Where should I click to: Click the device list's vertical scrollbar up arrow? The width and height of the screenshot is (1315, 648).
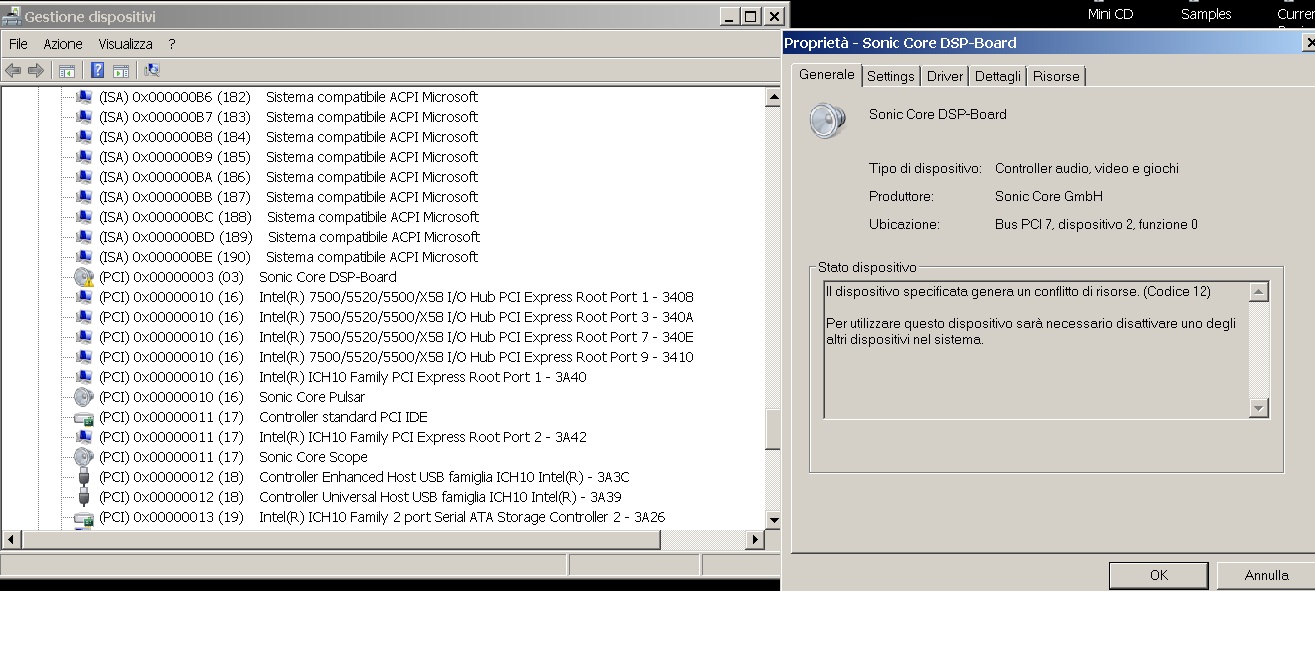[x=772, y=97]
